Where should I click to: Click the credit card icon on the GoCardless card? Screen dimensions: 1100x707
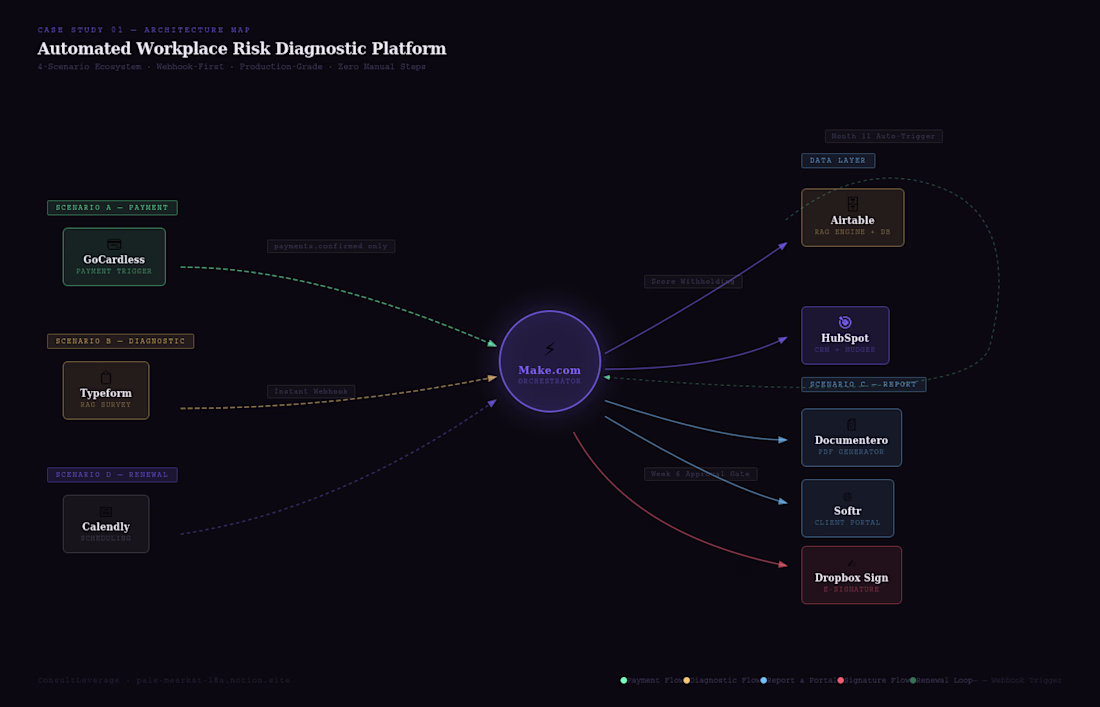coord(114,244)
